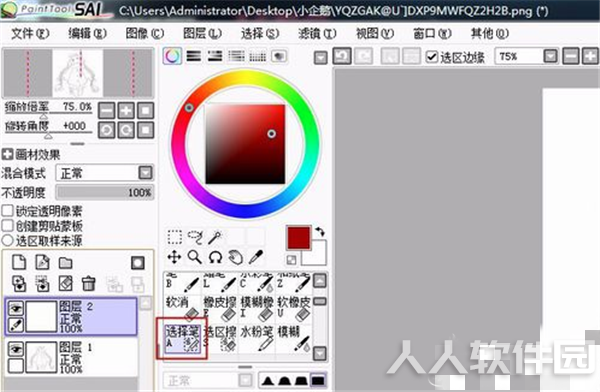Click the toolbar zoom in plus button
The image size is (600, 392).
(x=590, y=57)
